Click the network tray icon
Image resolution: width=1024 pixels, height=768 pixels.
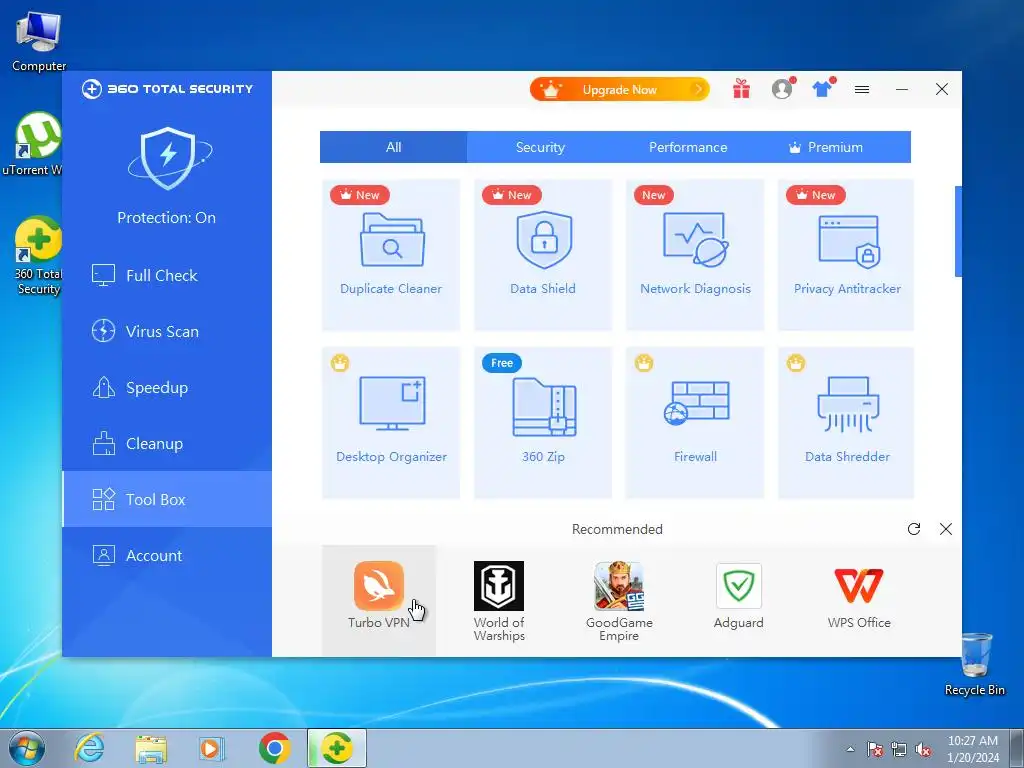click(x=899, y=749)
